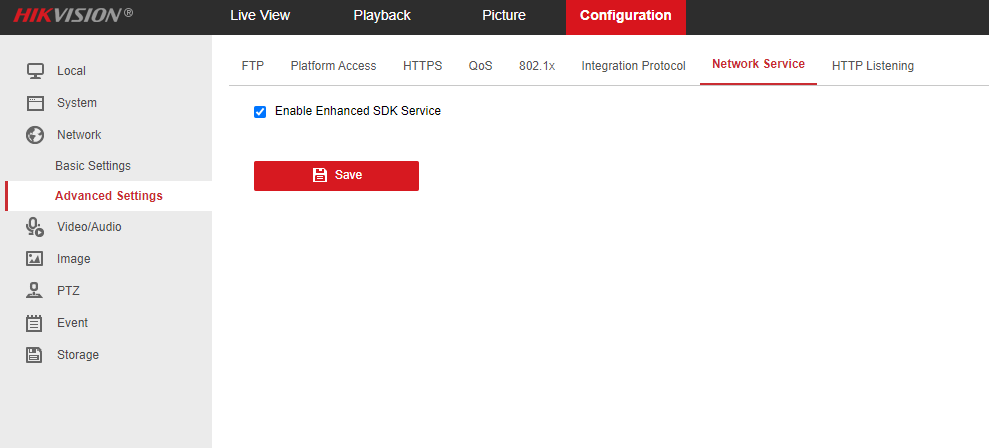Click the Local monitor icon in sidebar

click(x=35, y=71)
